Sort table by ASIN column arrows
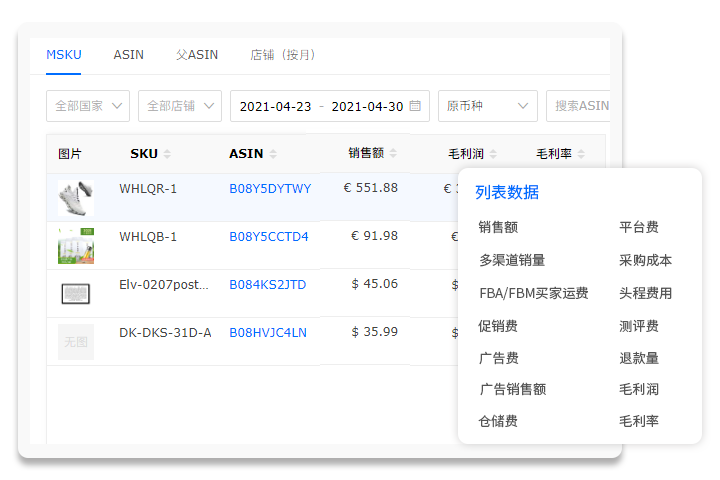Viewport: 720px width, 480px height. tap(273, 154)
